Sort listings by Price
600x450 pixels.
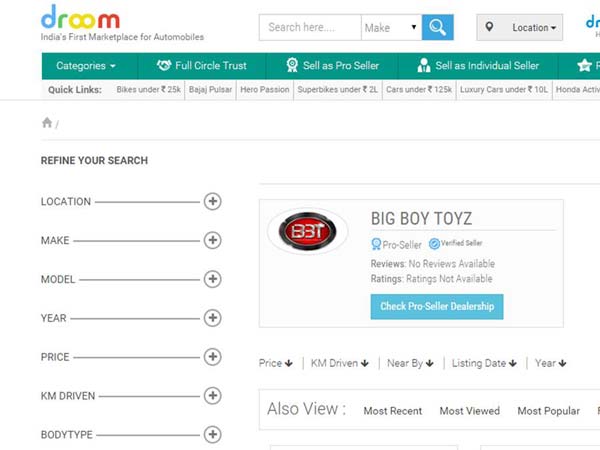pos(275,363)
